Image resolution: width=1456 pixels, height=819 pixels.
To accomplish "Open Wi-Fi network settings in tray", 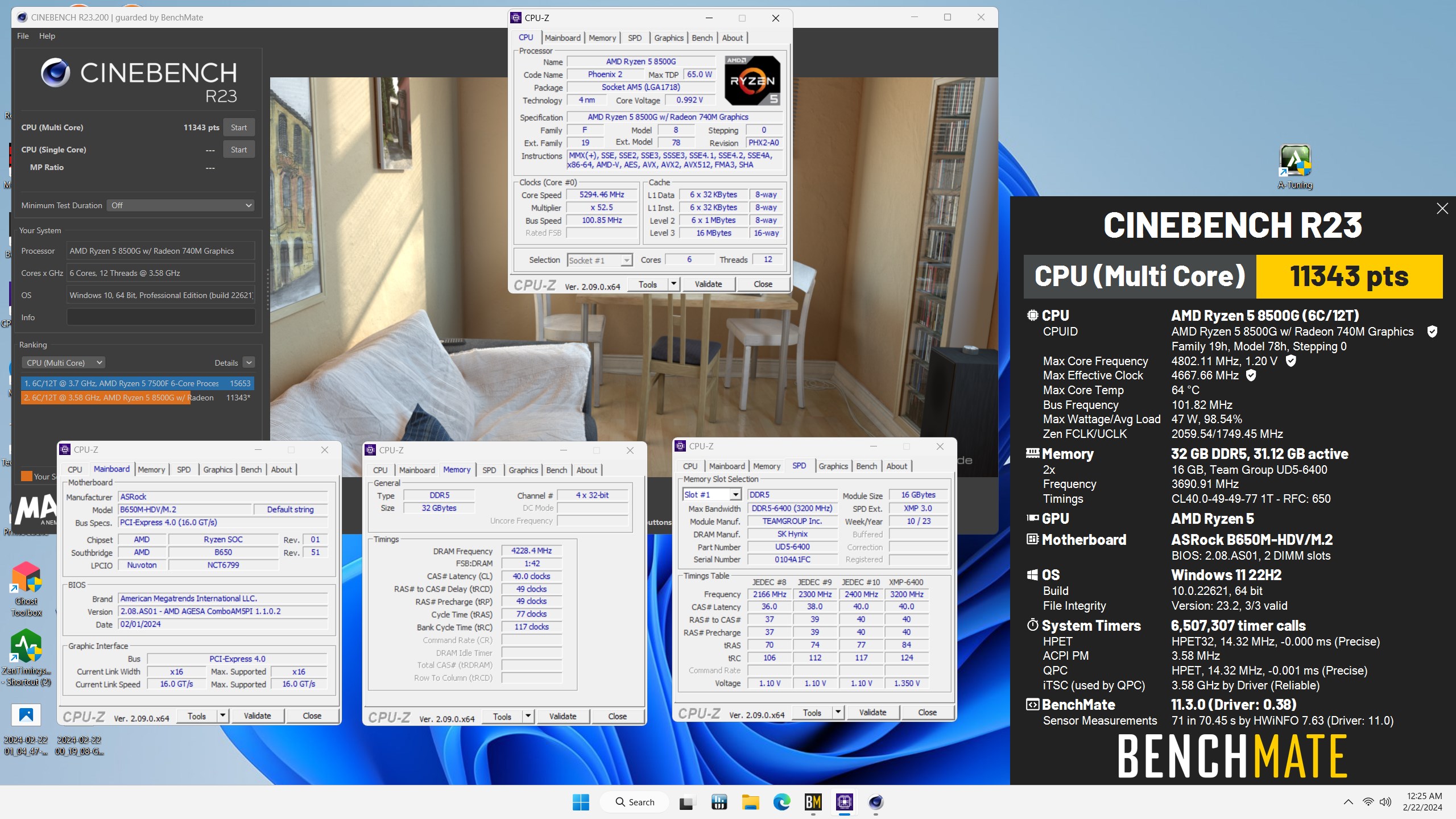I will click(x=1368, y=802).
